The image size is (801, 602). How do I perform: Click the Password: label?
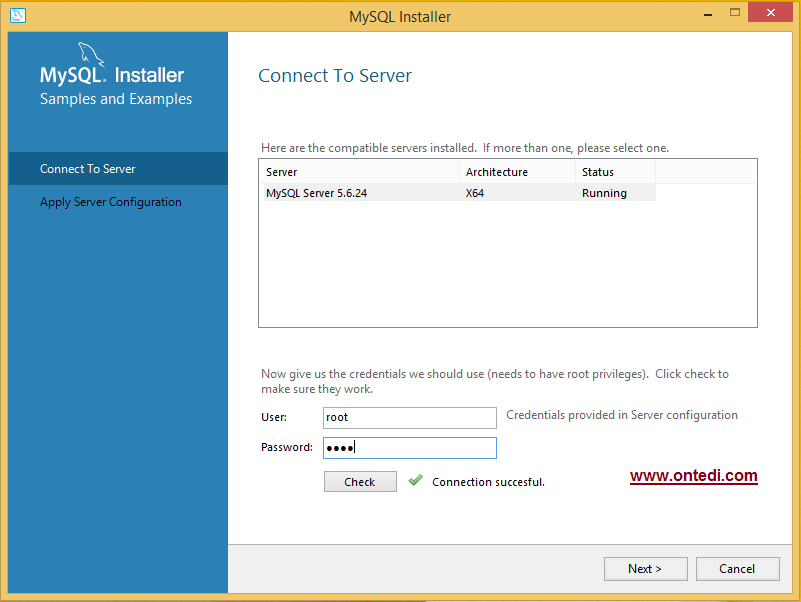point(287,447)
